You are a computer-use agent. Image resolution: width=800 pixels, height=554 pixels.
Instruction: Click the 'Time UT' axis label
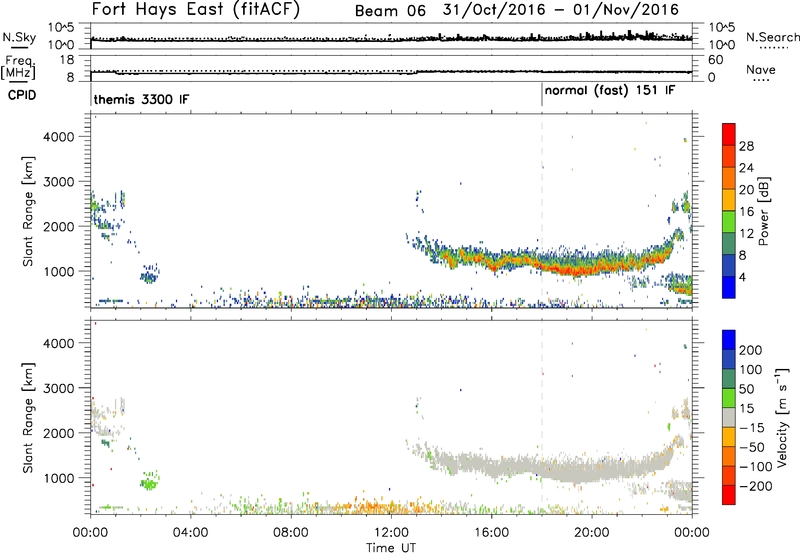pos(391,547)
